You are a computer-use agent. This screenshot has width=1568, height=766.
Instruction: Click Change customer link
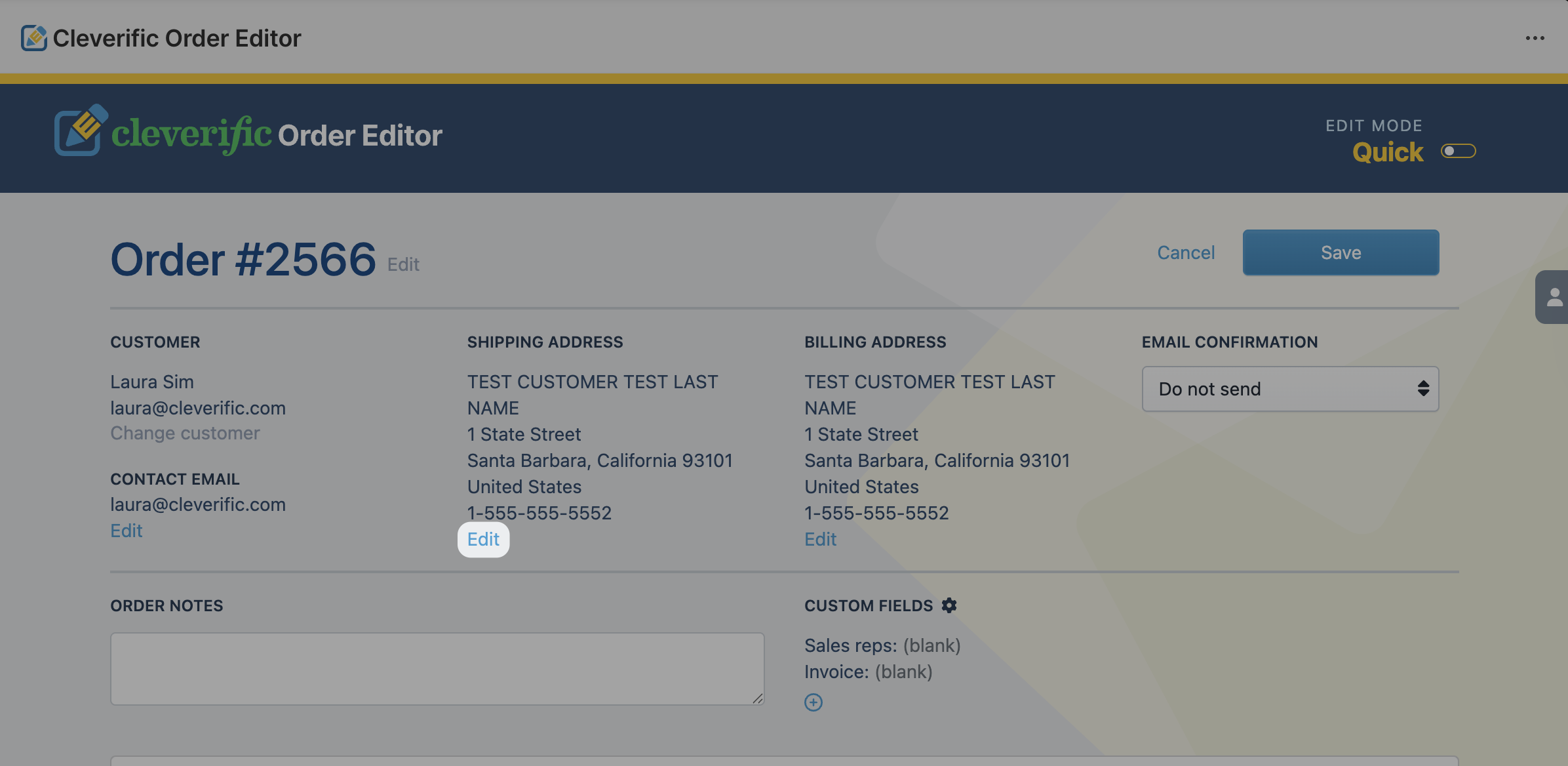tap(185, 433)
